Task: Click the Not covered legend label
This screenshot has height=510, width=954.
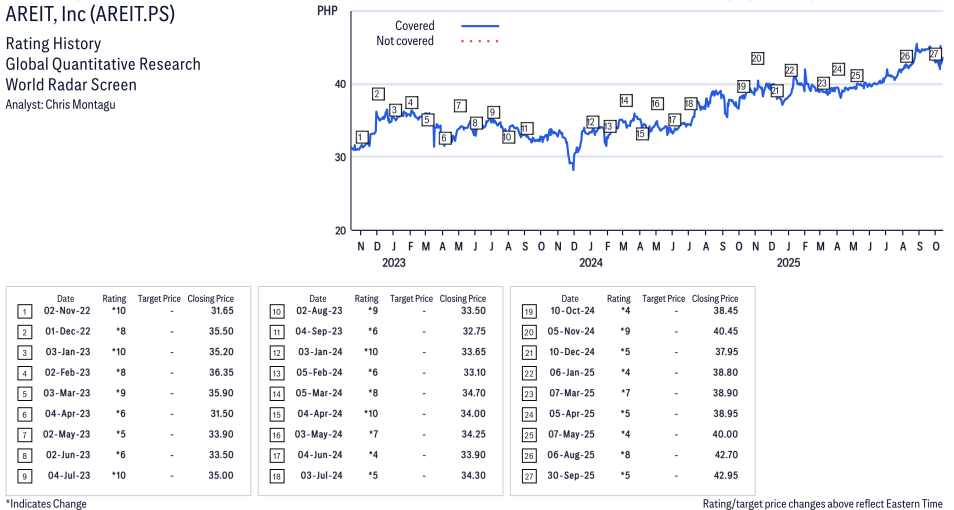Action: point(405,41)
